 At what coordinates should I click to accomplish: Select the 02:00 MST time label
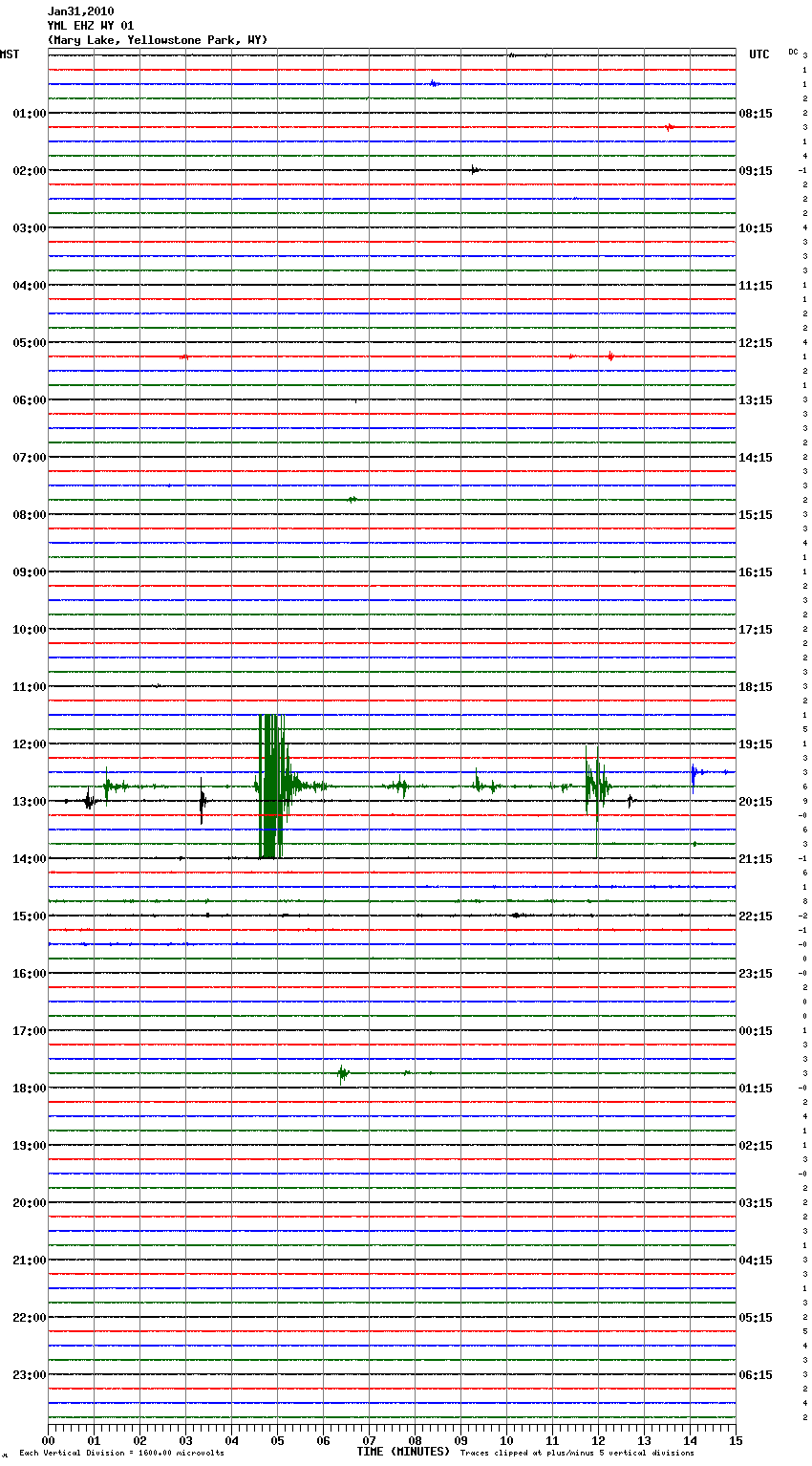[30, 171]
